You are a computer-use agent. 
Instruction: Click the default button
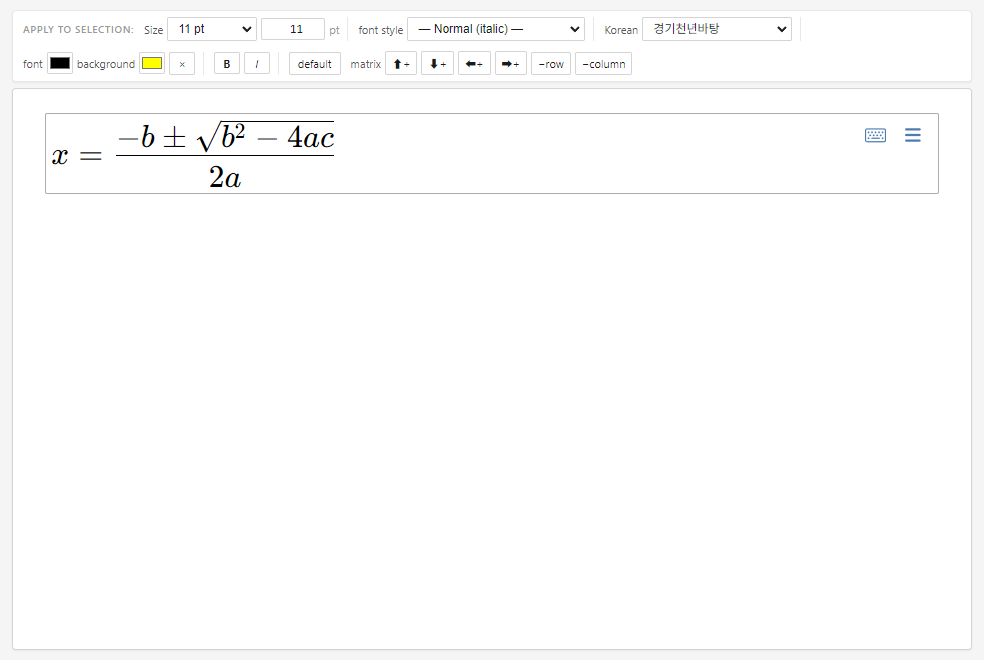314,63
